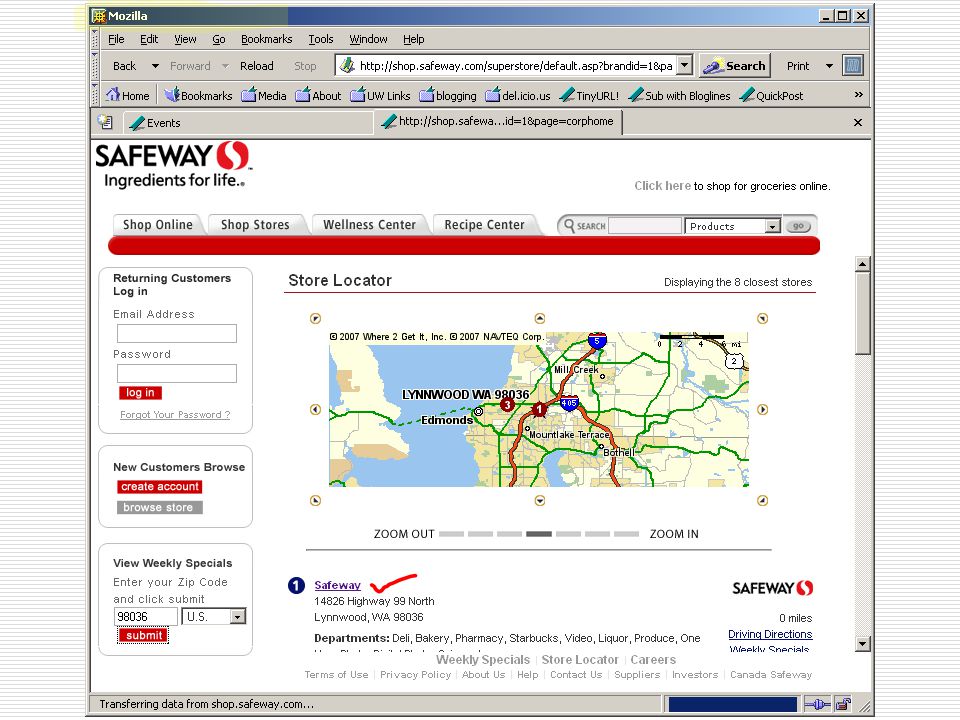
Task: Switch to the Events tab
Action: pyautogui.click(x=248, y=122)
